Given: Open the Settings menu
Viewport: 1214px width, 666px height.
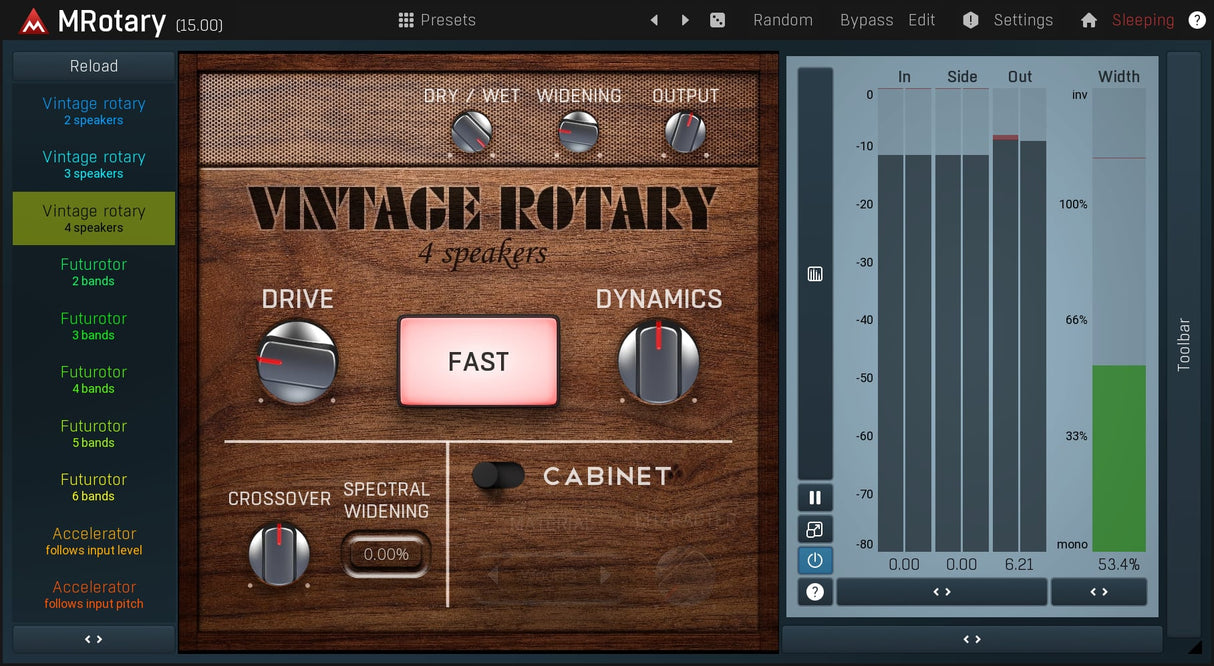Looking at the screenshot, I should (1010, 20).
